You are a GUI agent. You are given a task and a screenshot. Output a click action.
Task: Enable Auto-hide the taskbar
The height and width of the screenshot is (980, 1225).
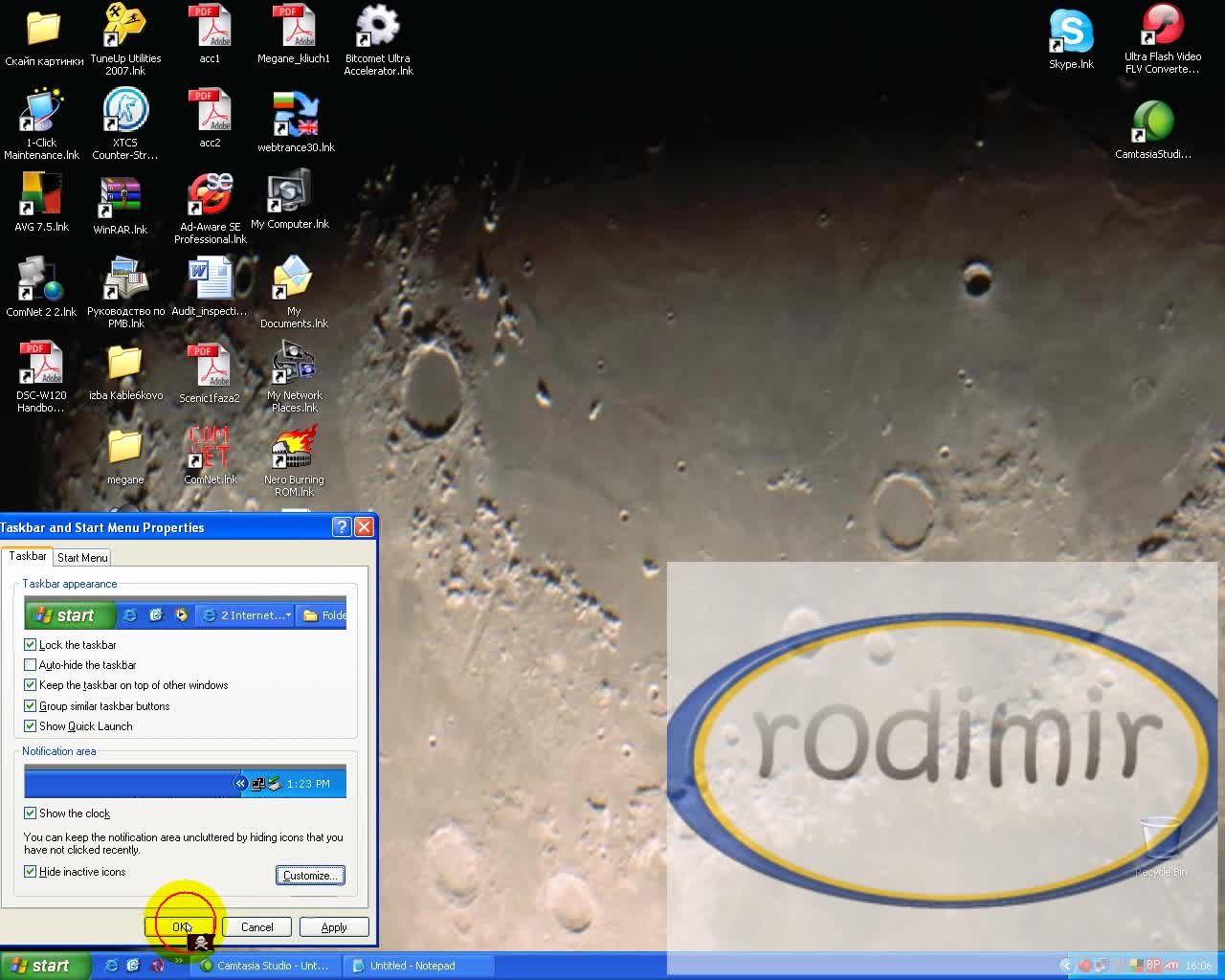click(30, 665)
